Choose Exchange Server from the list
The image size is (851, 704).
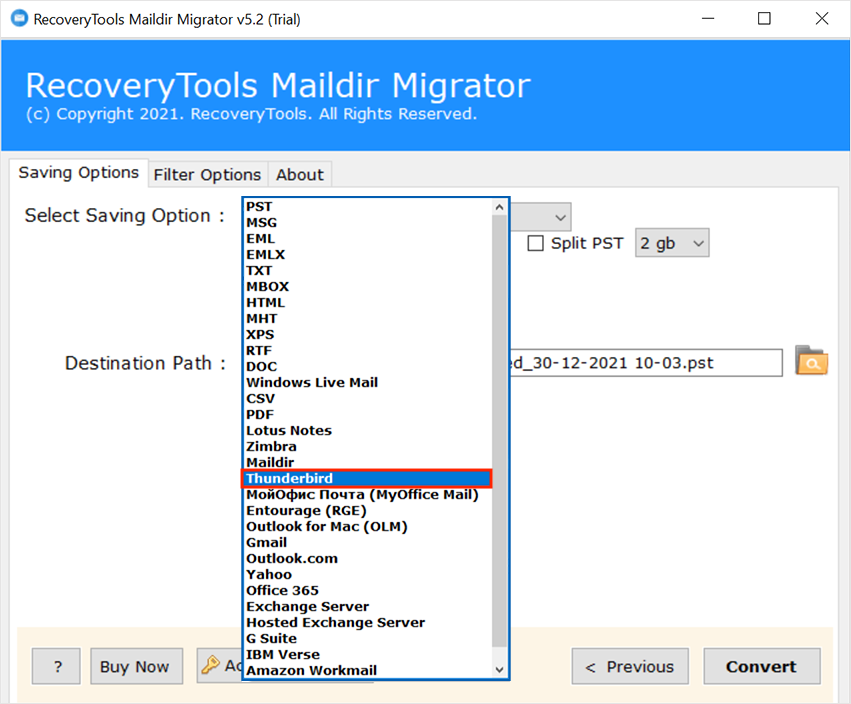367,607
